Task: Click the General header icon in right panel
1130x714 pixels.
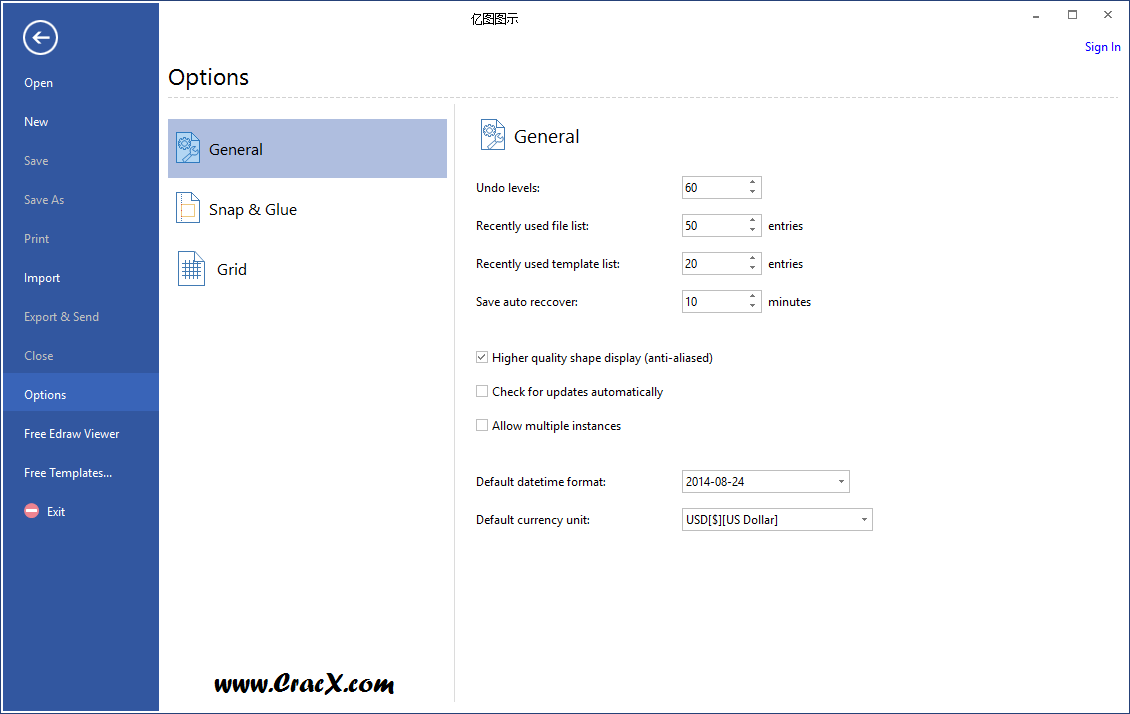Action: click(x=493, y=135)
